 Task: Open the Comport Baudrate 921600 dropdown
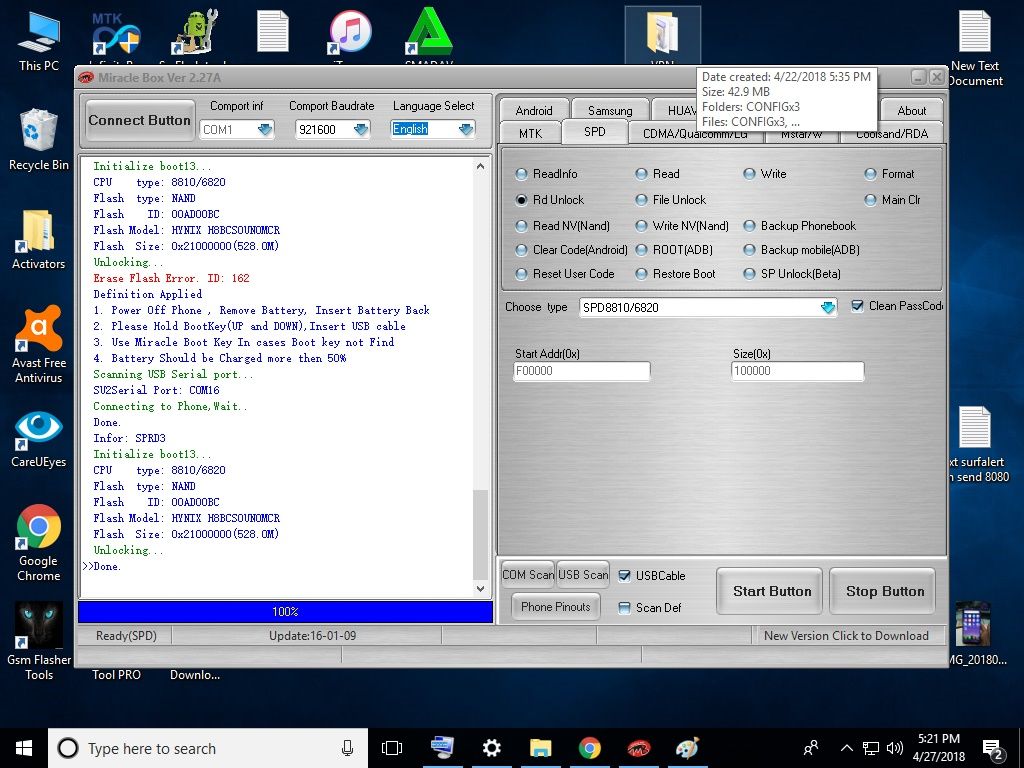click(361, 129)
